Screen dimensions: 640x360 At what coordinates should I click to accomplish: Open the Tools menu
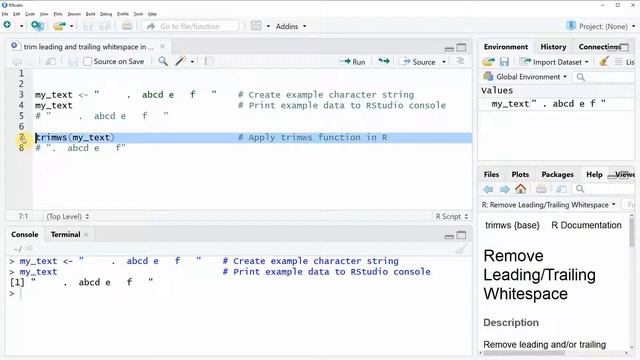coord(138,14)
